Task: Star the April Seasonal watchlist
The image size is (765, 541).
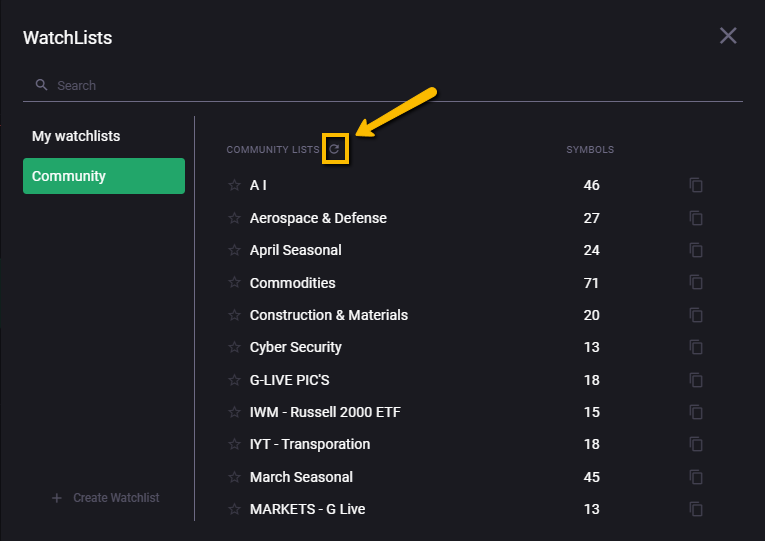Action: (235, 250)
